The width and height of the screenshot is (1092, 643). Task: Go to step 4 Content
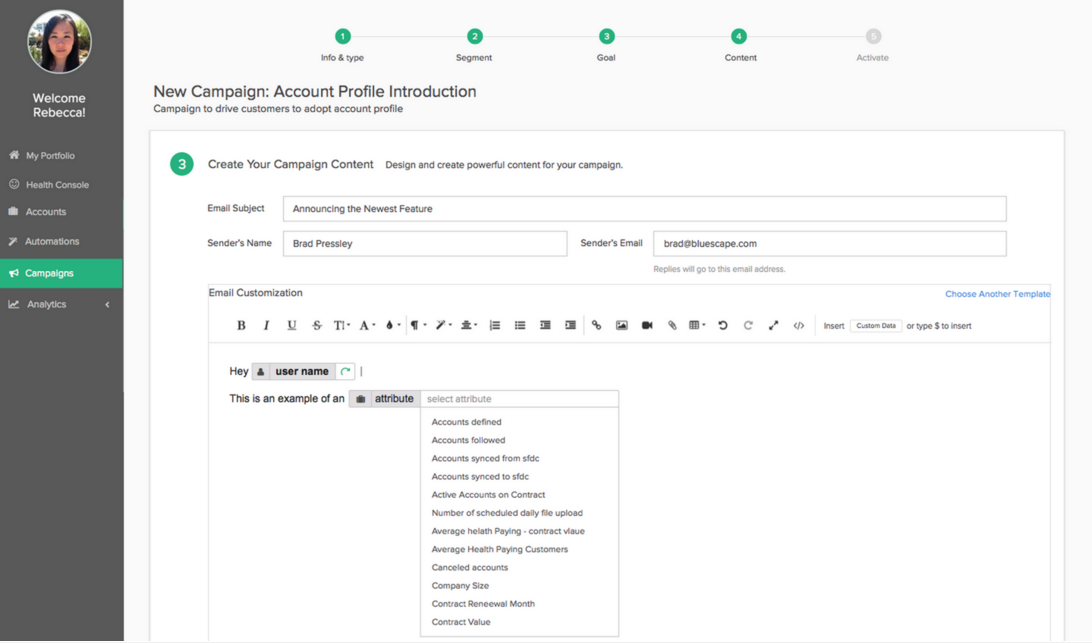pyautogui.click(x=738, y=36)
